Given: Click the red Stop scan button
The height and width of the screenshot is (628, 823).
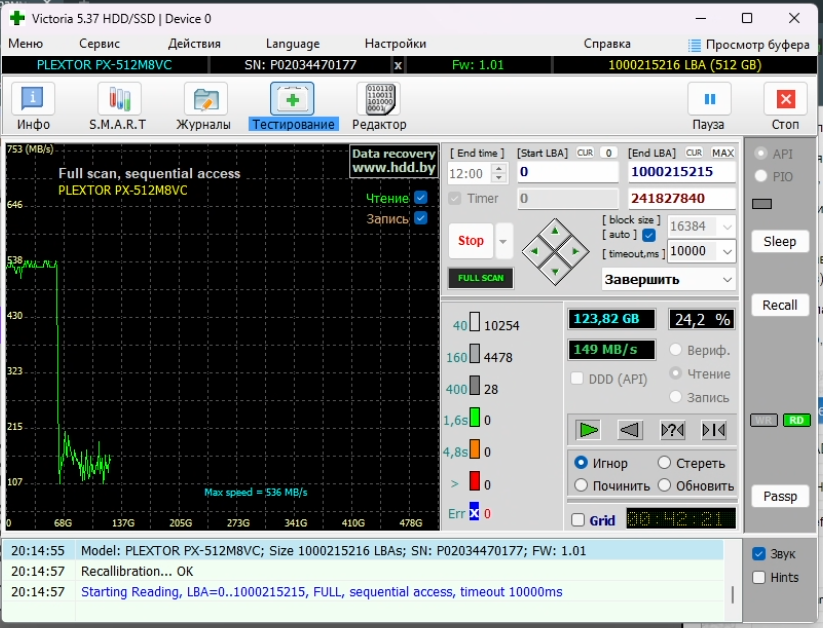Looking at the screenshot, I should tap(471, 241).
